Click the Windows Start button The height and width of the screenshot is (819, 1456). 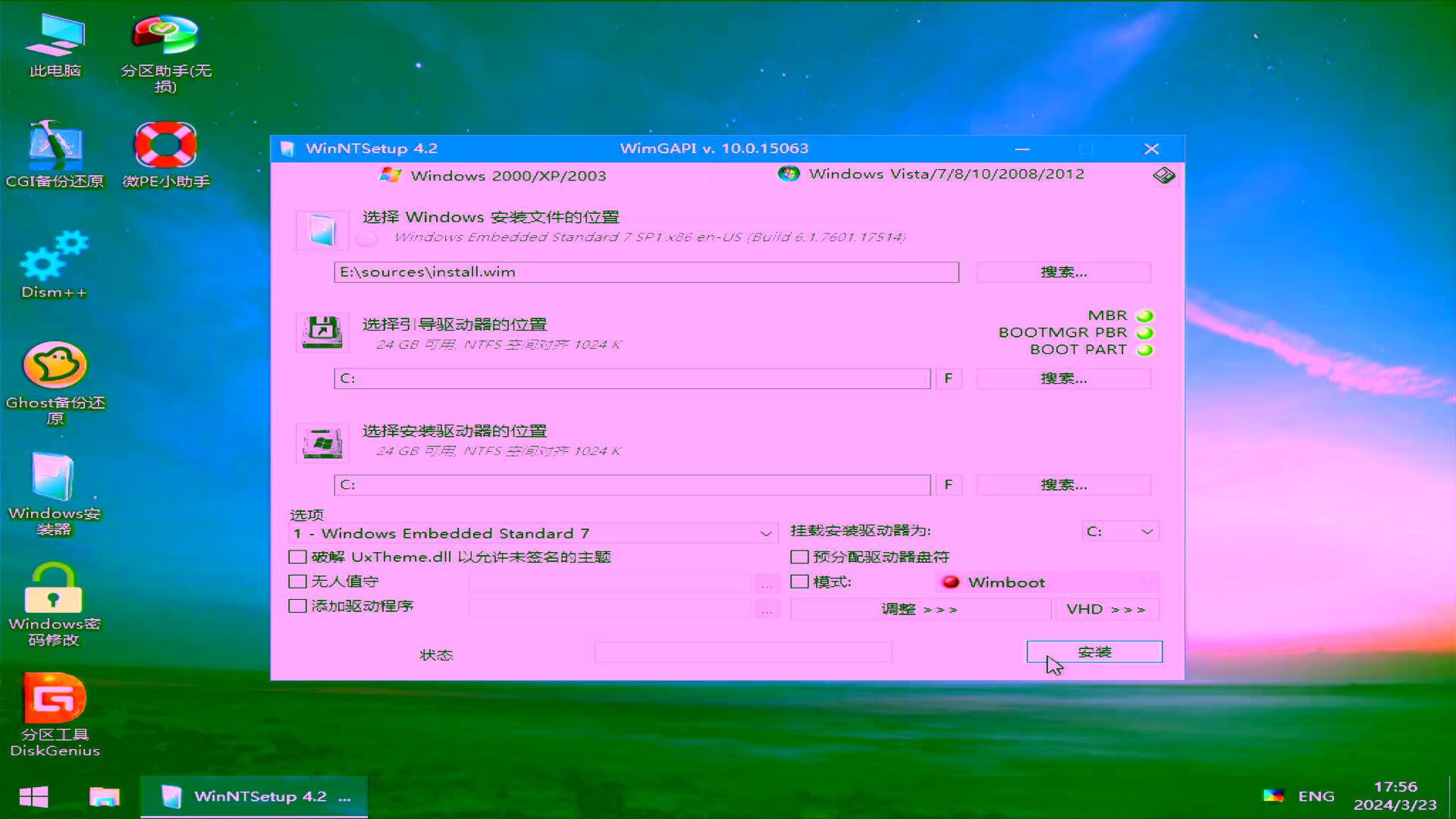tap(33, 797)
